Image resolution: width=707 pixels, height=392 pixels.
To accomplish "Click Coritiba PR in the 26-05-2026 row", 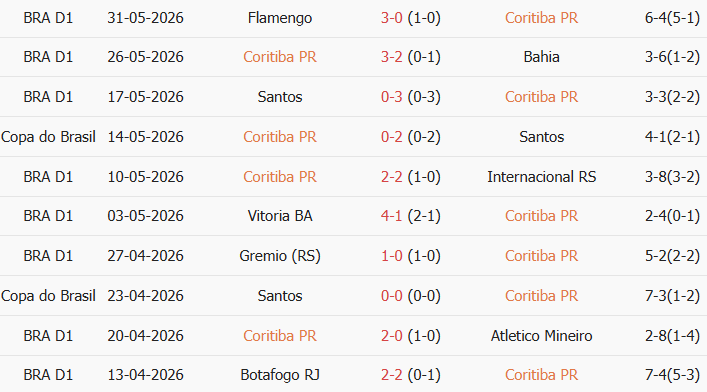I will 280,57.
